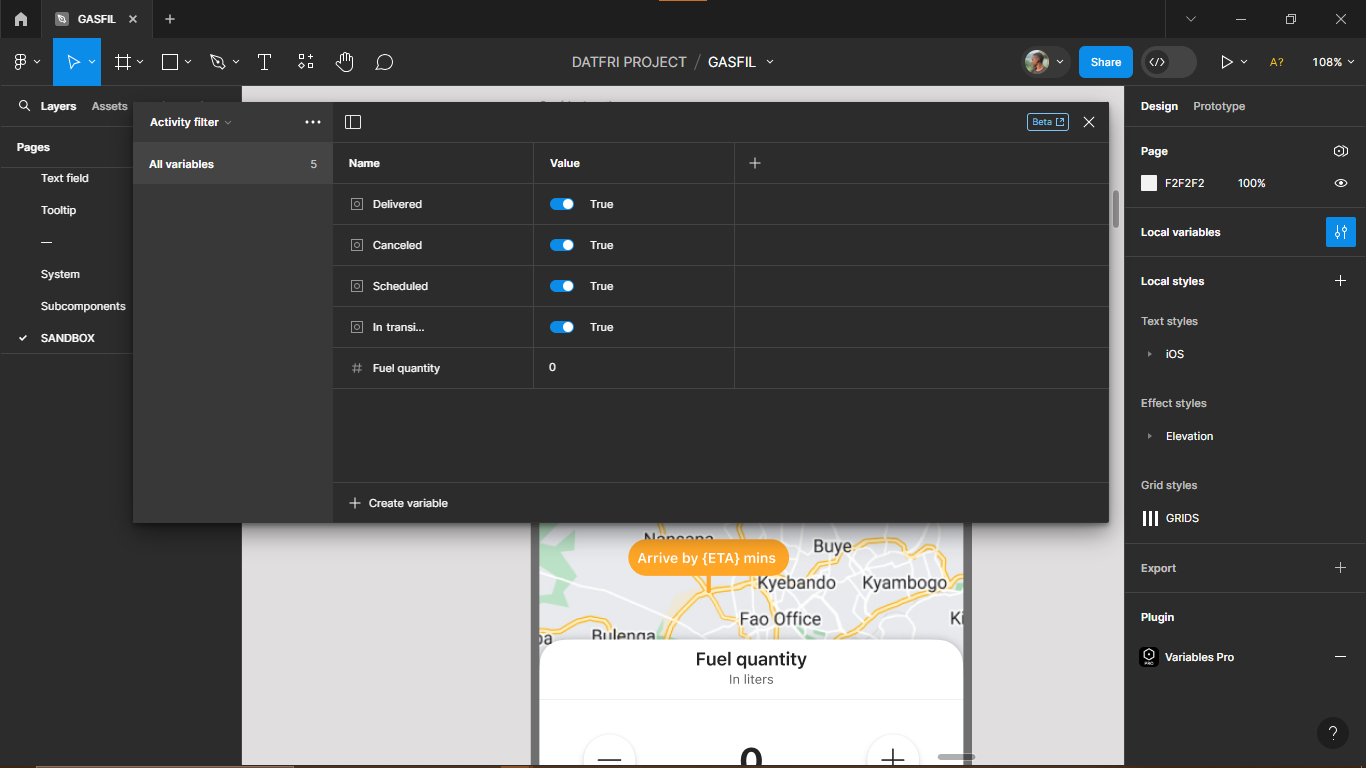Viewport: 1366px width, 768px height.
Task: Click the Share button
Action: [1106, 62]
